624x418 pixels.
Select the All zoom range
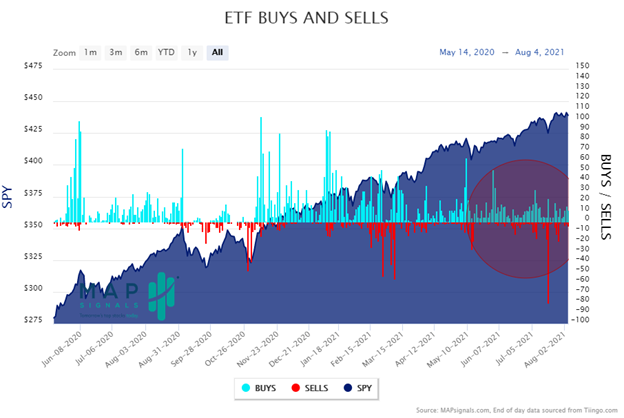[217, 53]
